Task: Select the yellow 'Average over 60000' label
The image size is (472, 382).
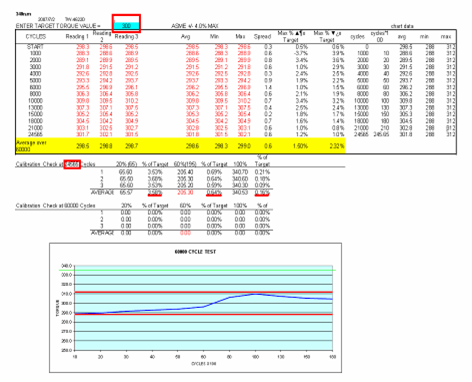Action: click(x=31, y=146)
